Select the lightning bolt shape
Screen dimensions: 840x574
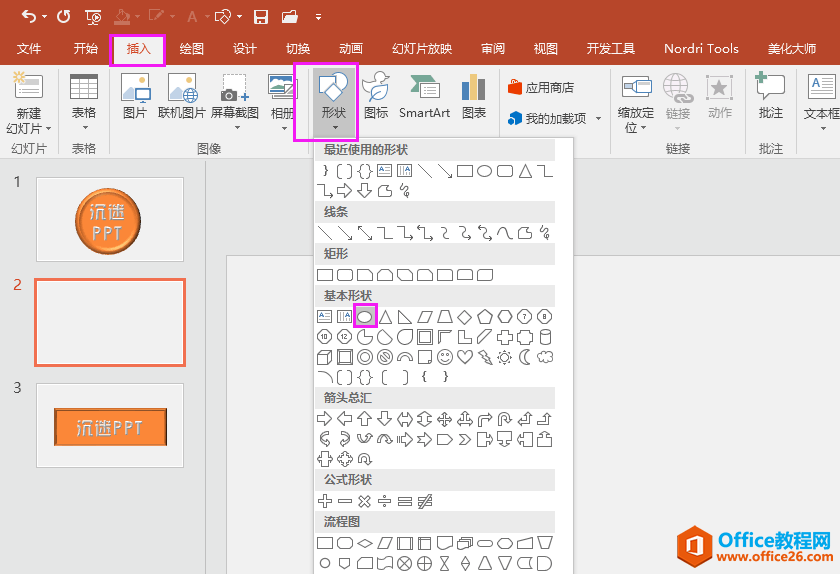coord(485,357)
